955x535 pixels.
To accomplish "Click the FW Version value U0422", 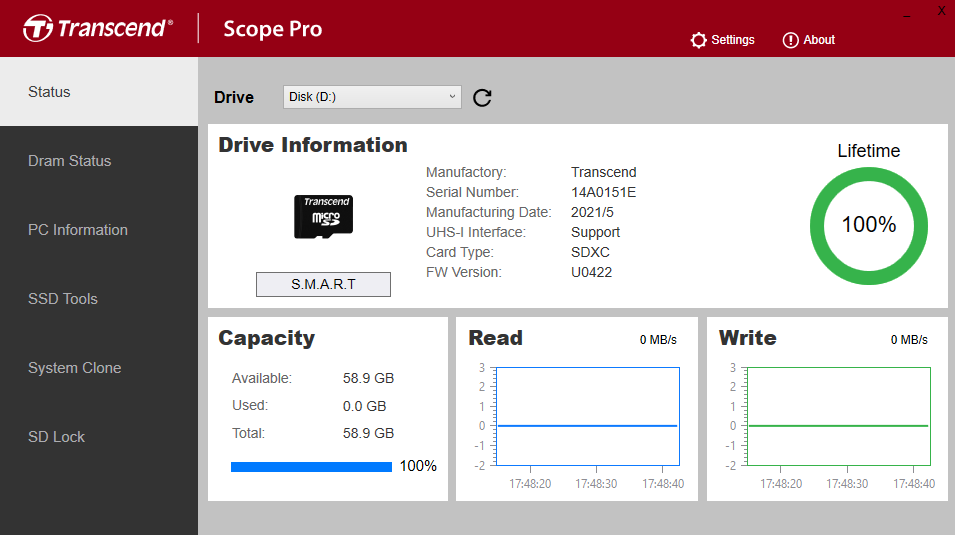I will tap(591, 272).
